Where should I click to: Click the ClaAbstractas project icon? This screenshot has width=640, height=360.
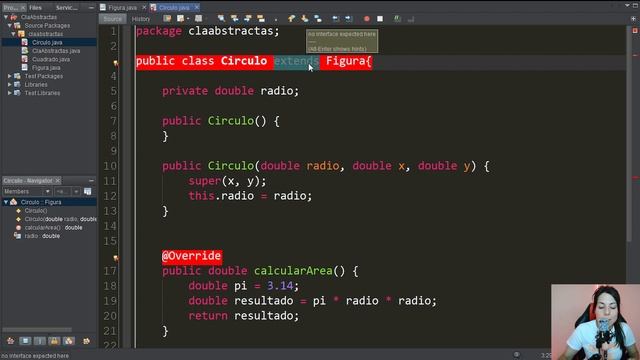click(14, 17)
